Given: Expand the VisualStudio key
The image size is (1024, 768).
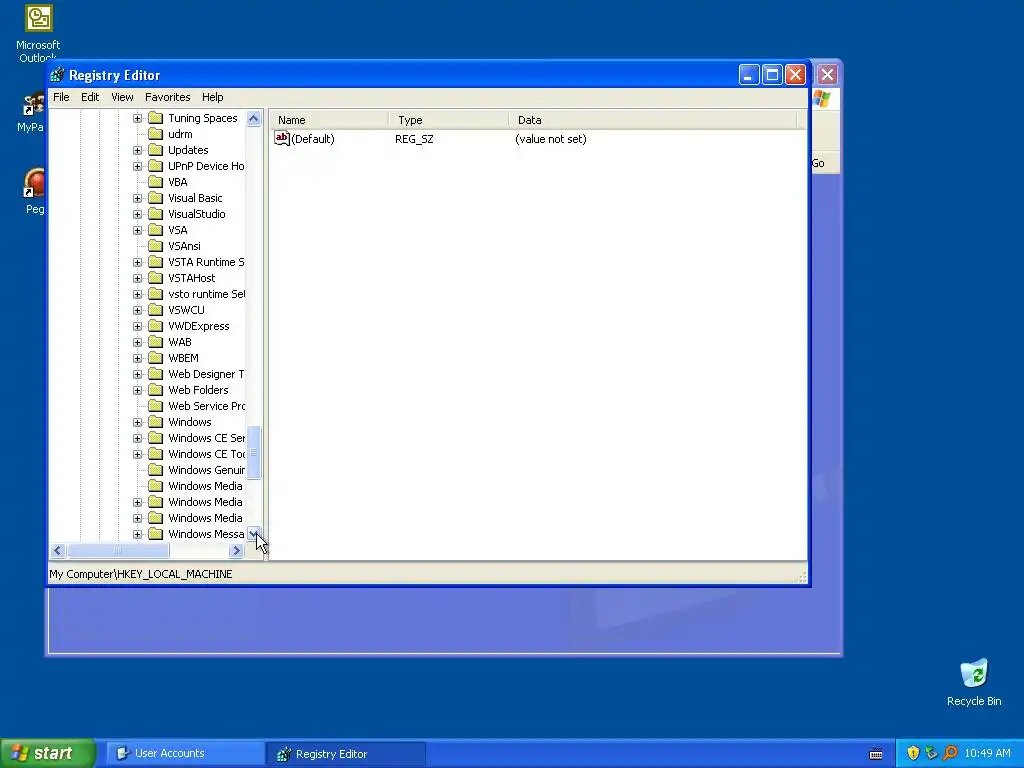Looking at the screenshot, I should click(137, 214).
